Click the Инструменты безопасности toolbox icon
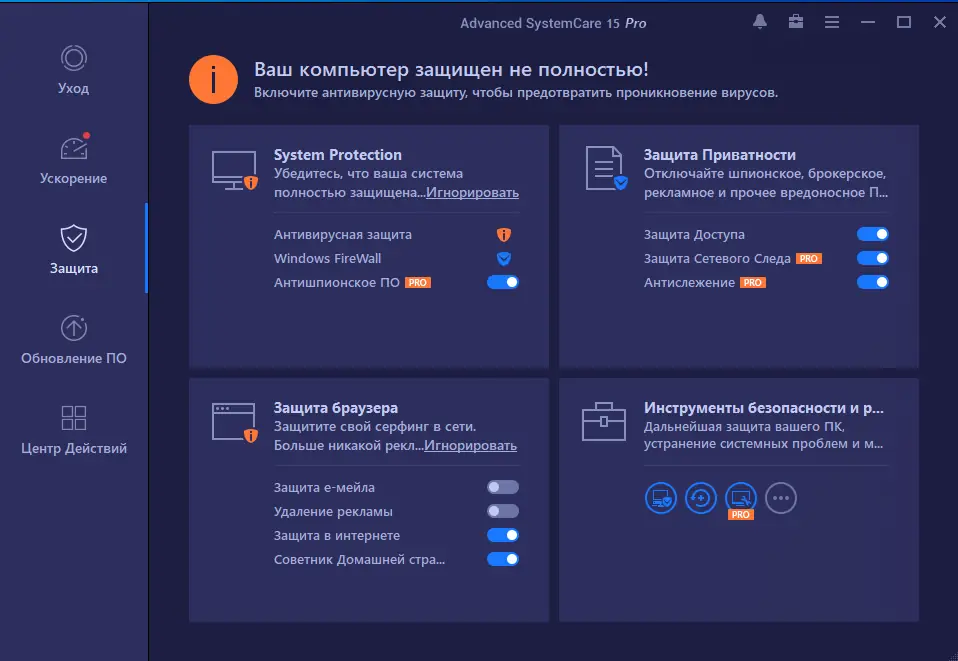Viewport: 958px width, 661px height. [x=604, y=422]
